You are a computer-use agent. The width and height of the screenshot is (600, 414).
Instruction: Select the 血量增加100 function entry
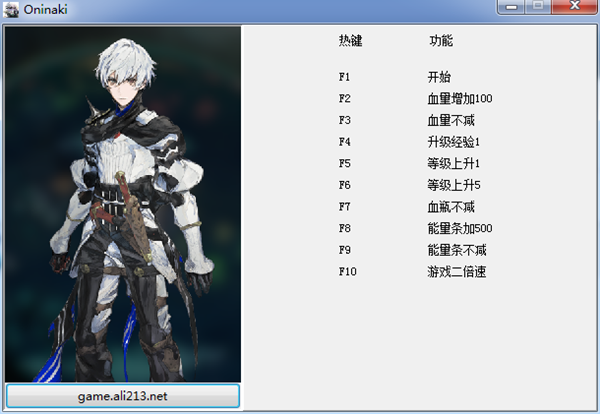(459, 98)
